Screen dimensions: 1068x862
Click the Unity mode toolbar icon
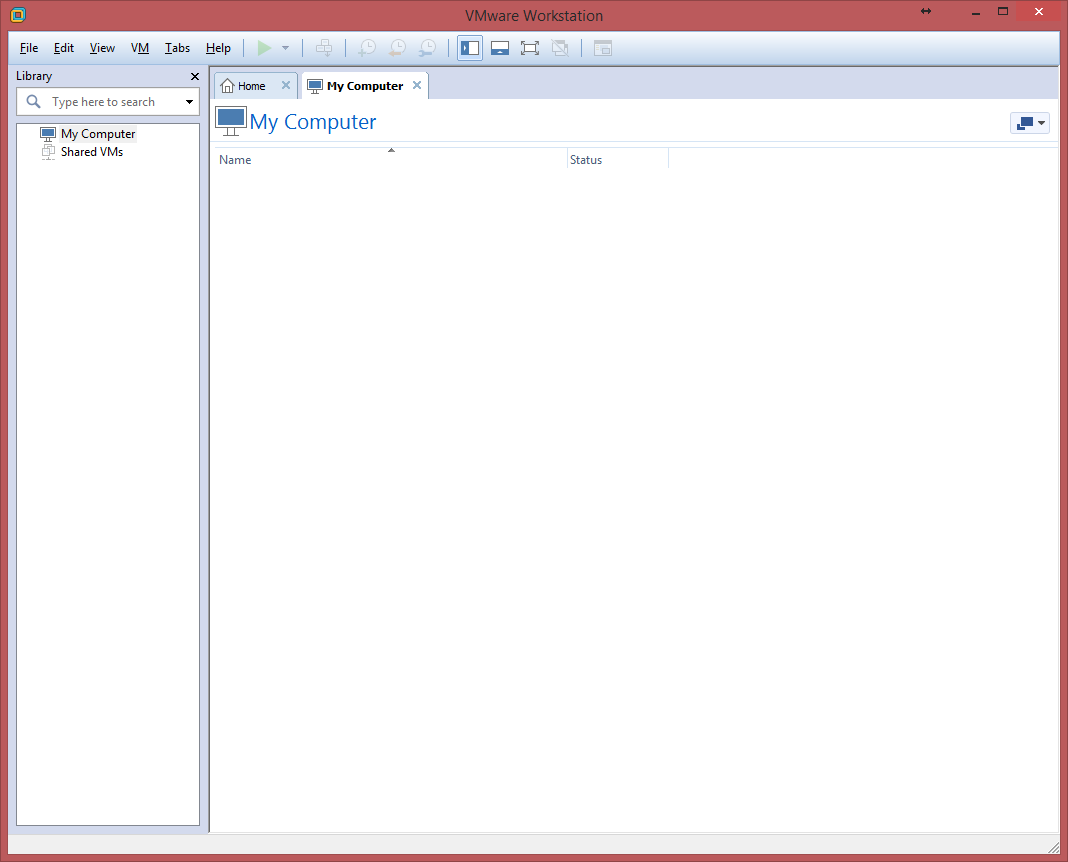pyautogui.click(x=560, y=48)
